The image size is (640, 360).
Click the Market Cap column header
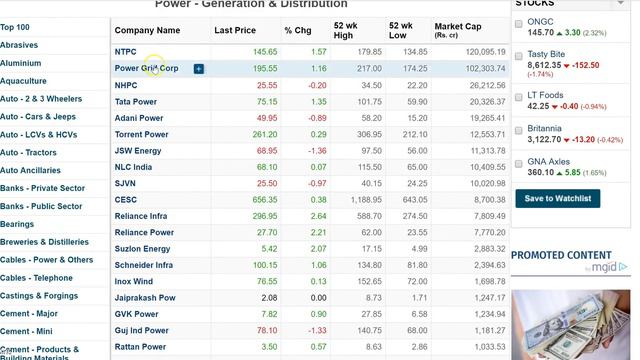point(458,30)
